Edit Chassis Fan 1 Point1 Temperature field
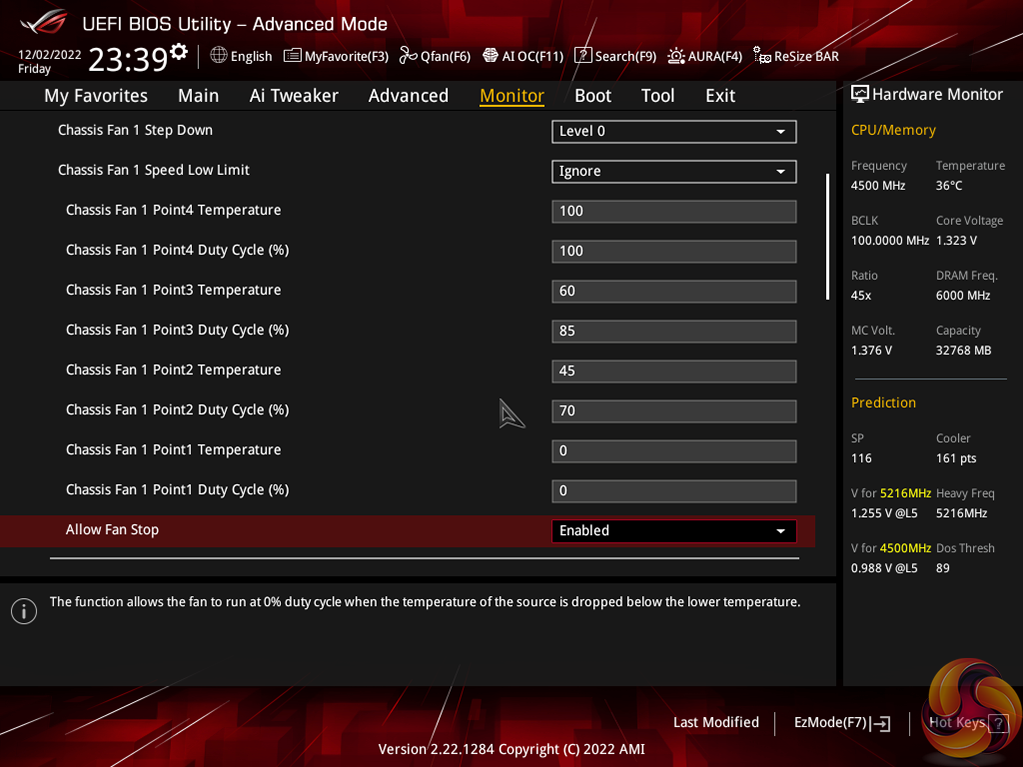 674,451
